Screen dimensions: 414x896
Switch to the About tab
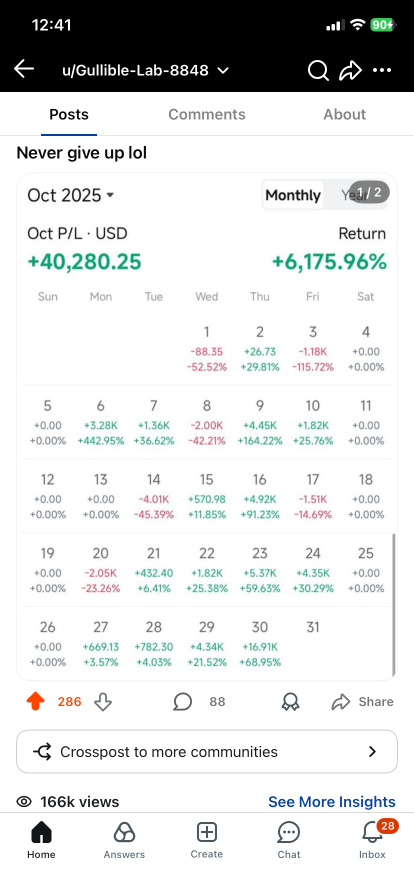[345, 114]
